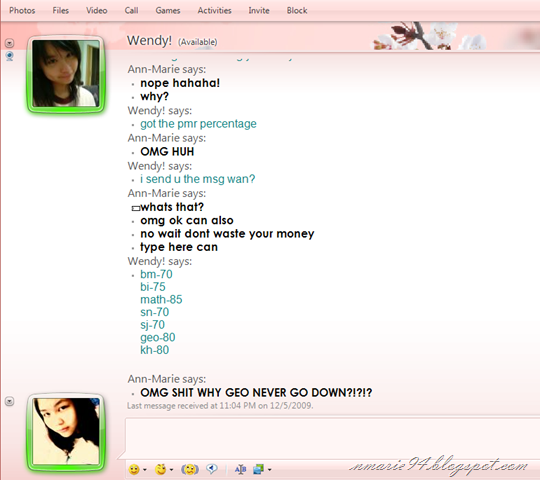Screen dimensions: 540x480
Task: Click the message "whats that?"
Action: 172,207
